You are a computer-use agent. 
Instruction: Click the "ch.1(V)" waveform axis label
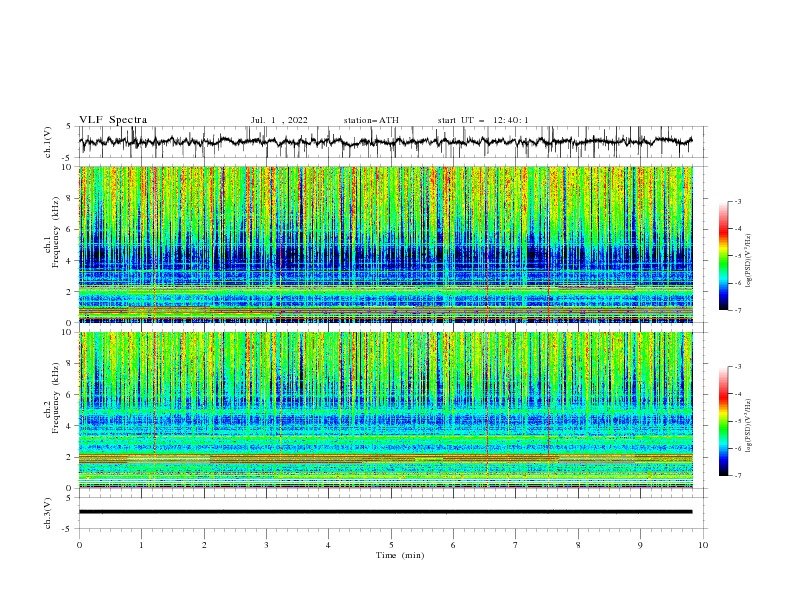tap(48, 142)
